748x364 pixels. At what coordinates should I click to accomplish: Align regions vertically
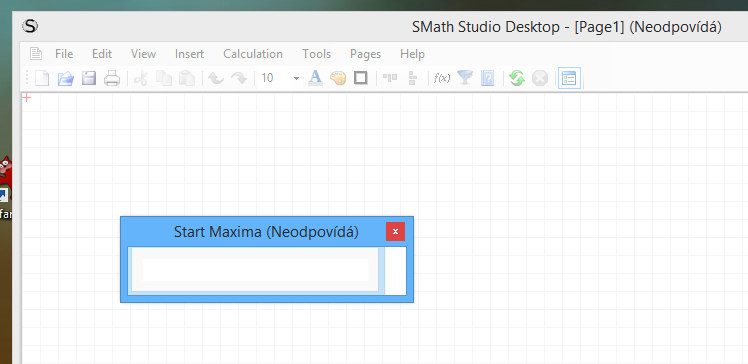413,78
